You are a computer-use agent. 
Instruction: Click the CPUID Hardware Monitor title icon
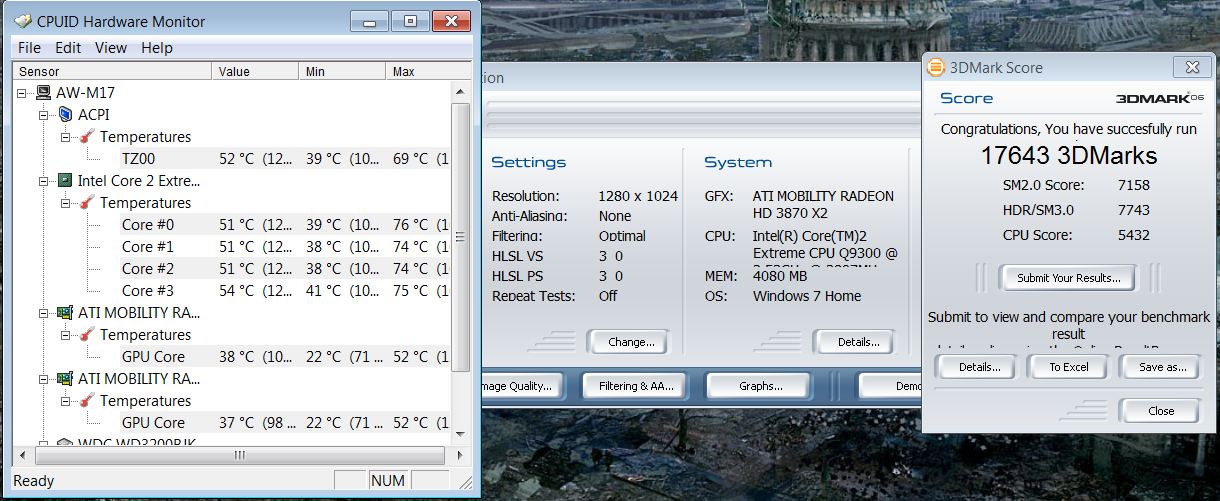point(24,22)
